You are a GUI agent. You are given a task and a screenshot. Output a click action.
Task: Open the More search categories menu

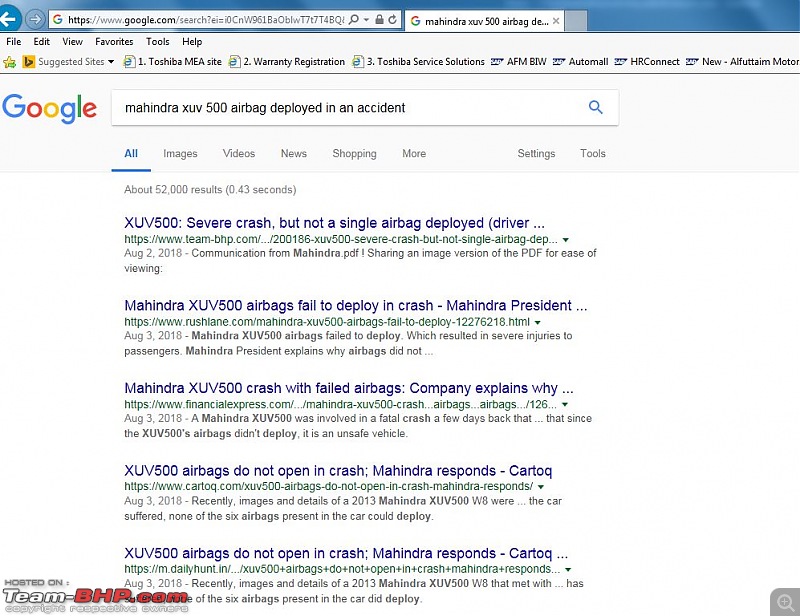[414, 154]
